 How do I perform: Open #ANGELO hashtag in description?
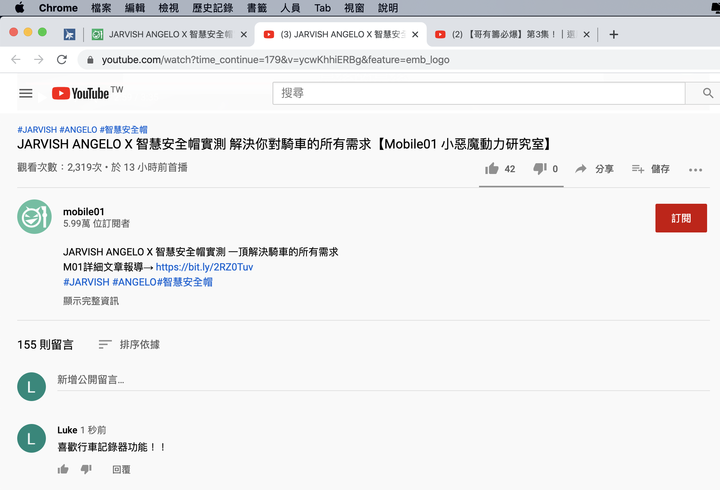(x=135, y=282)
